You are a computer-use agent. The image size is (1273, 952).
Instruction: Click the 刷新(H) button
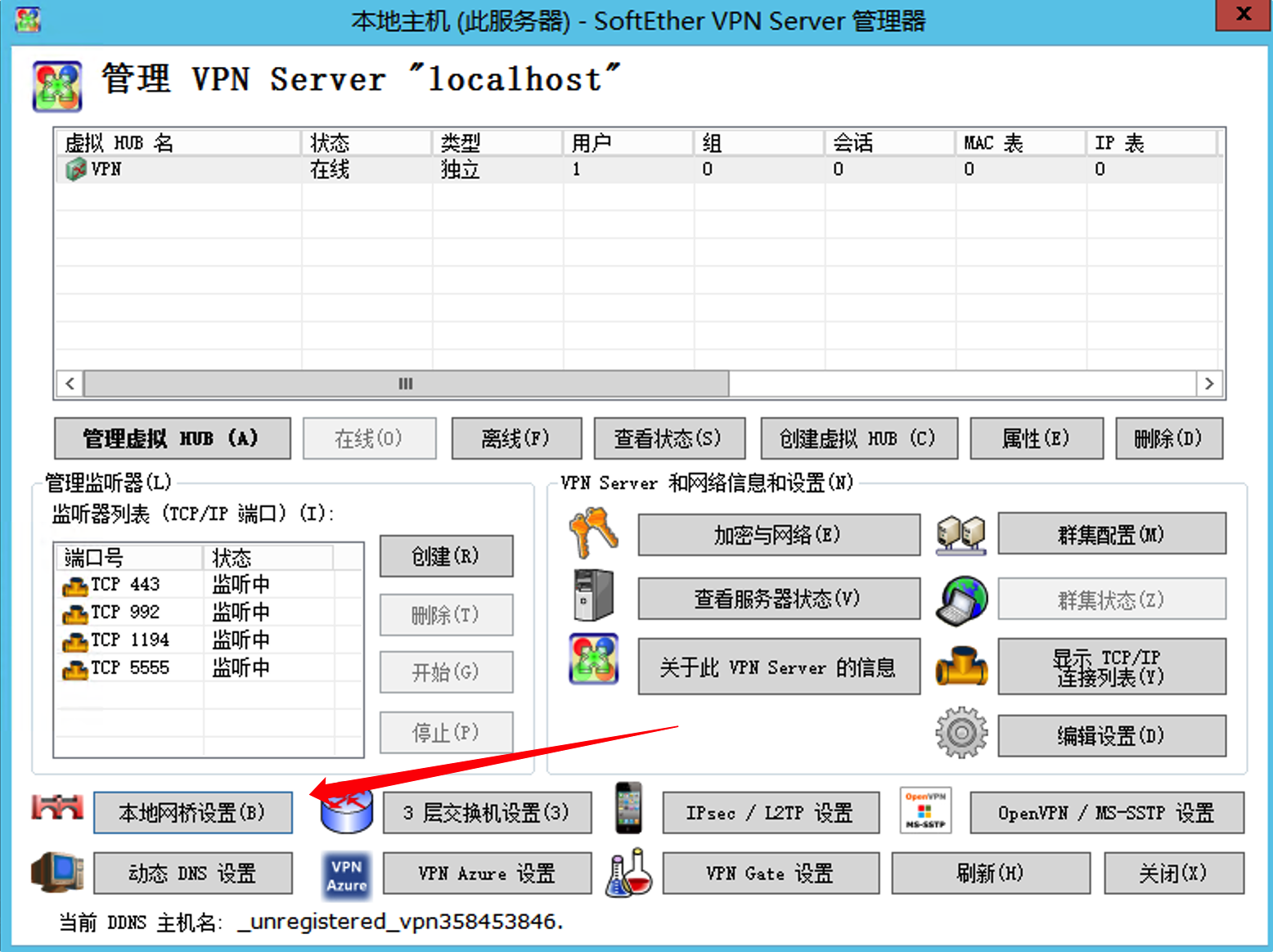991,873
